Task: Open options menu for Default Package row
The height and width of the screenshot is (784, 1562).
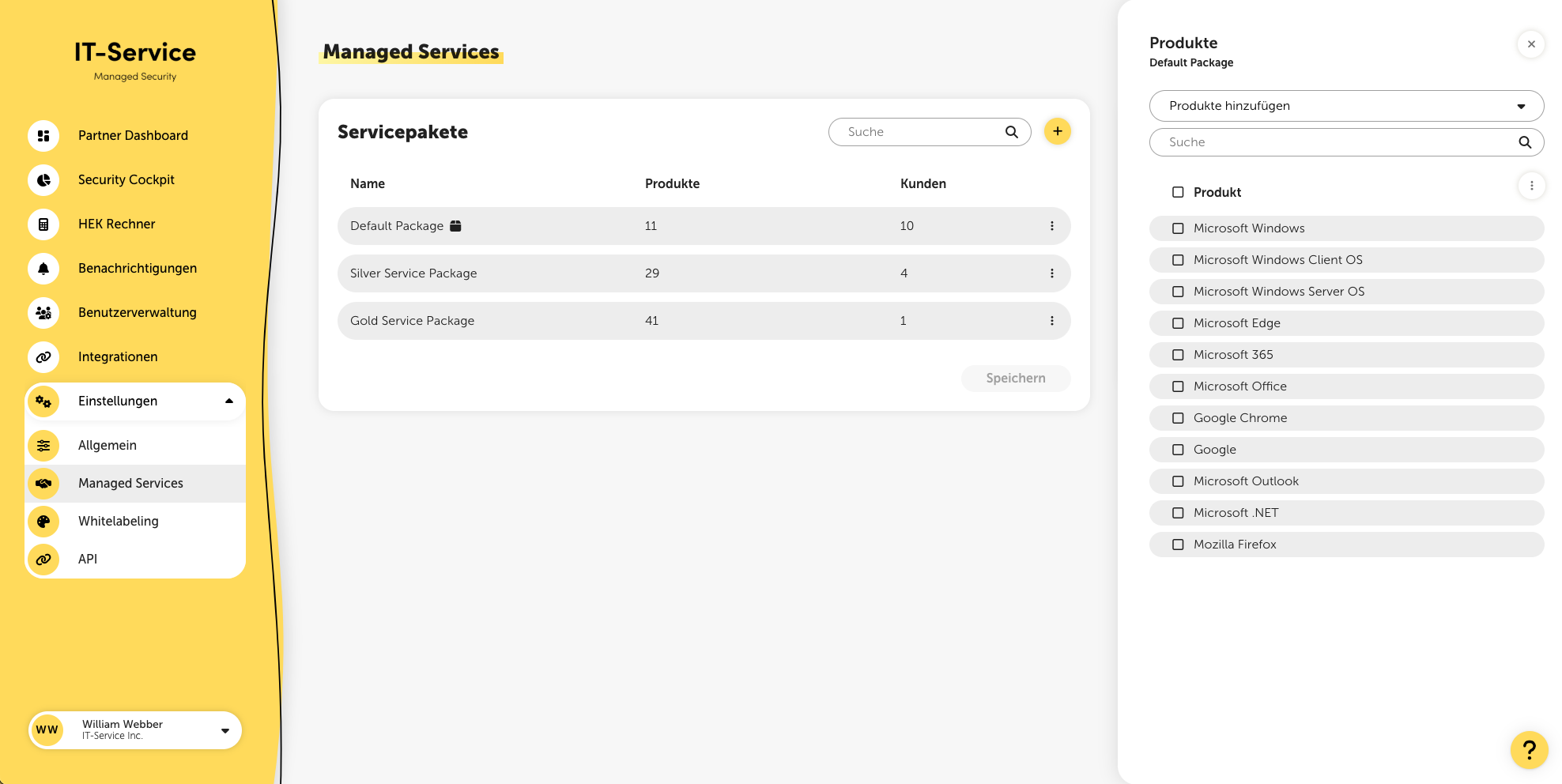Action: click(x=1052, y=226)
